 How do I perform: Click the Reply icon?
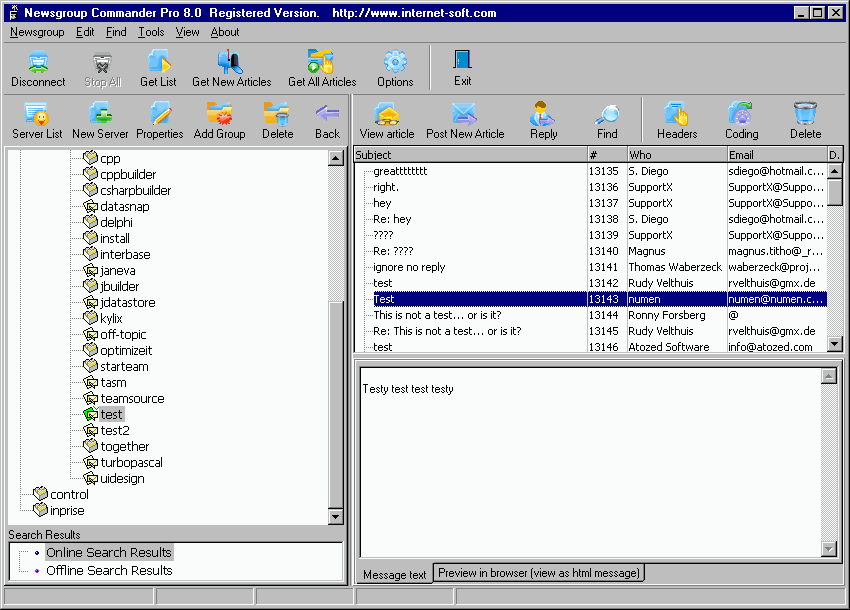coord(544,121)
